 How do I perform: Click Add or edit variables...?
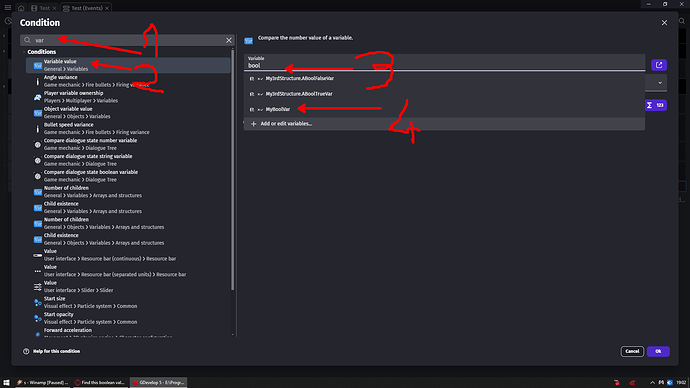tap(444, 124)
